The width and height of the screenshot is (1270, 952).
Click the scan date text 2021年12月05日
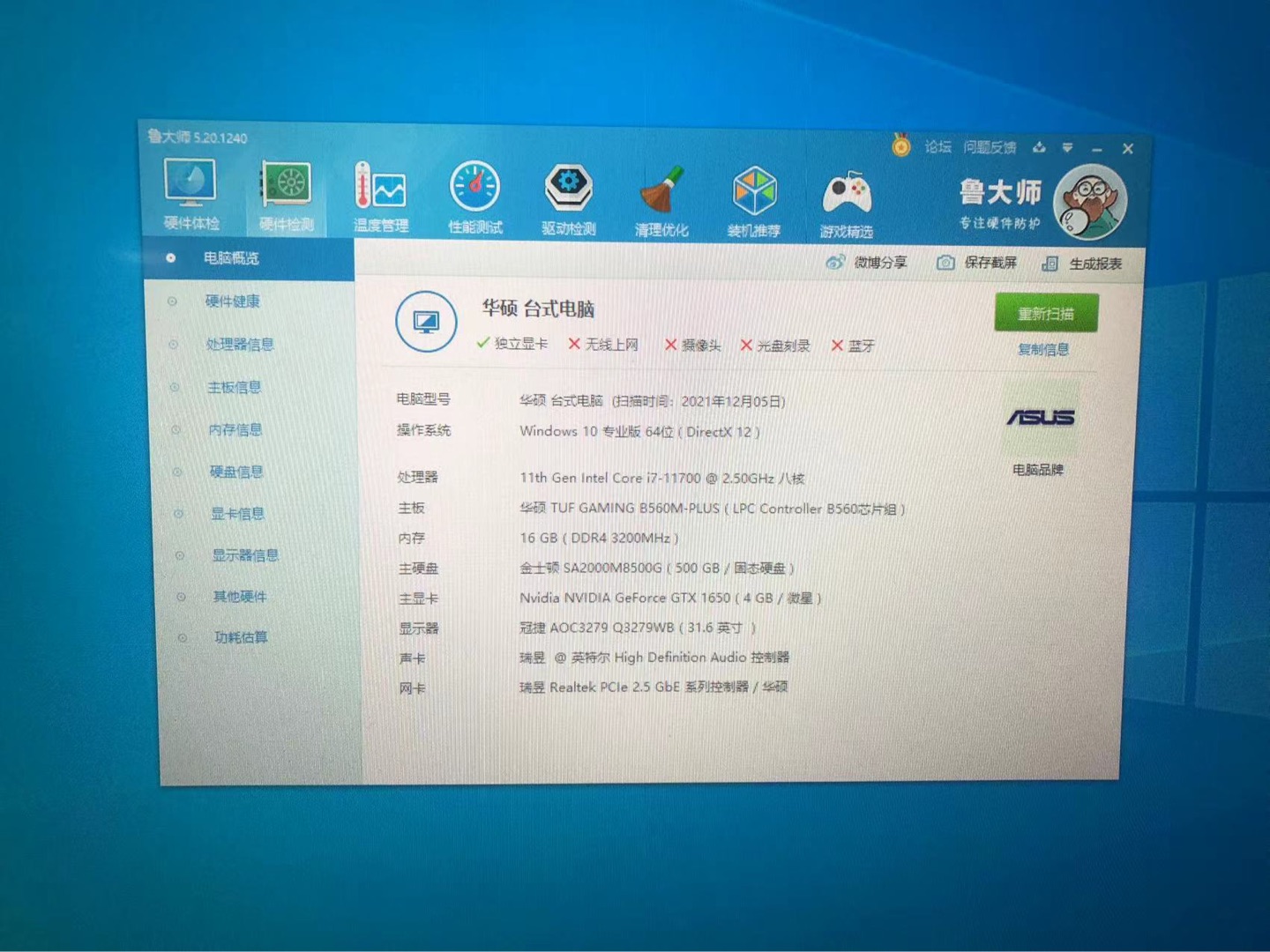tap(732, 402)
